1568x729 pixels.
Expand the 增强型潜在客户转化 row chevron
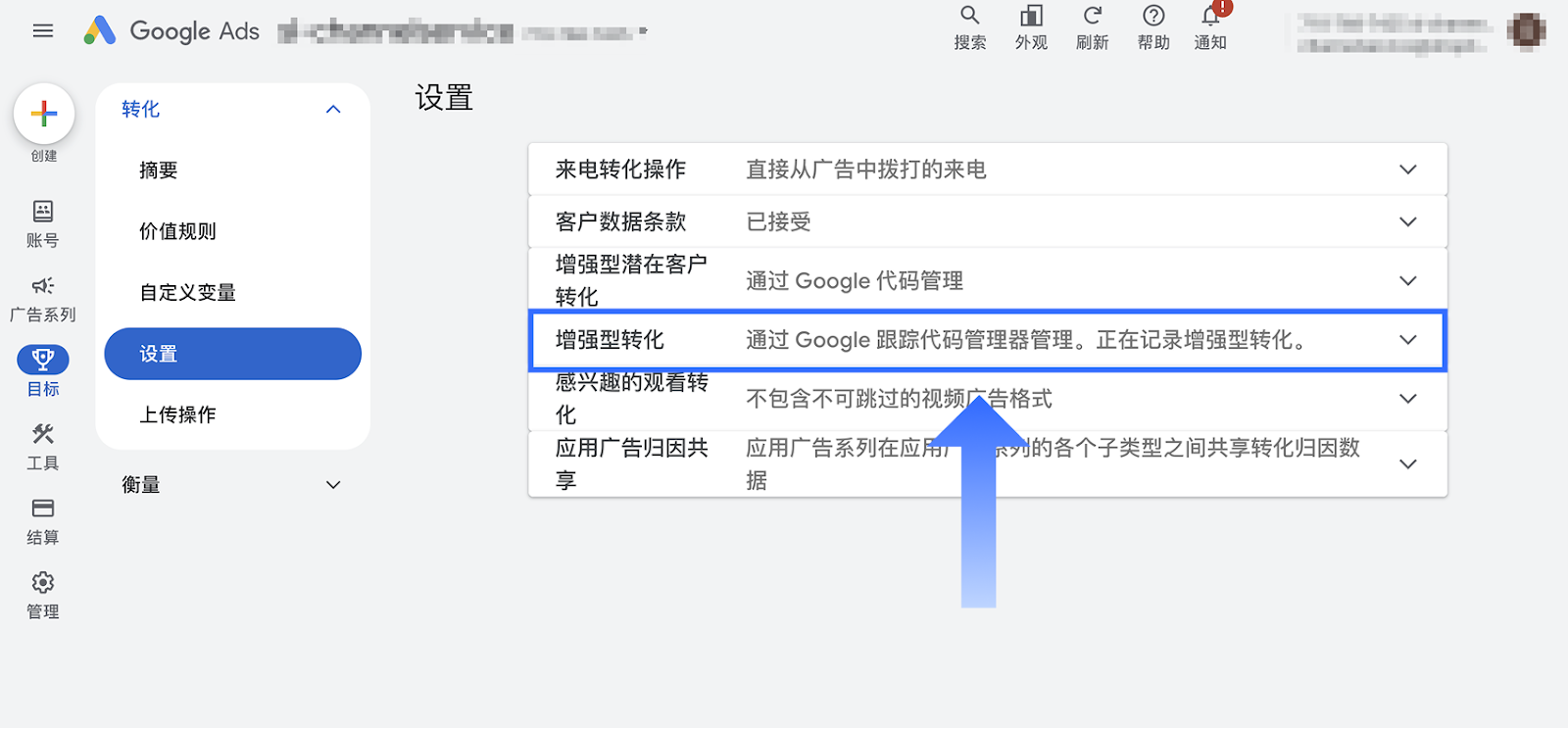tap(1408, 280)
